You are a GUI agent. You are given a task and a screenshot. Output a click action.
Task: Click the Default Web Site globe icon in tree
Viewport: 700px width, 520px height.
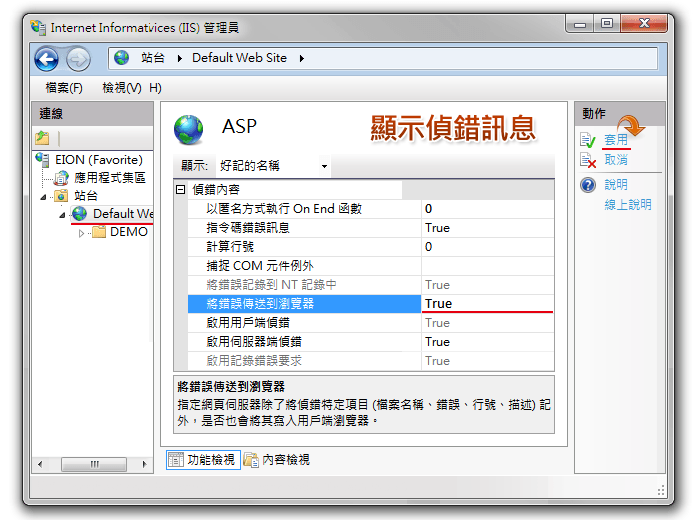click(x=80, y=214)
